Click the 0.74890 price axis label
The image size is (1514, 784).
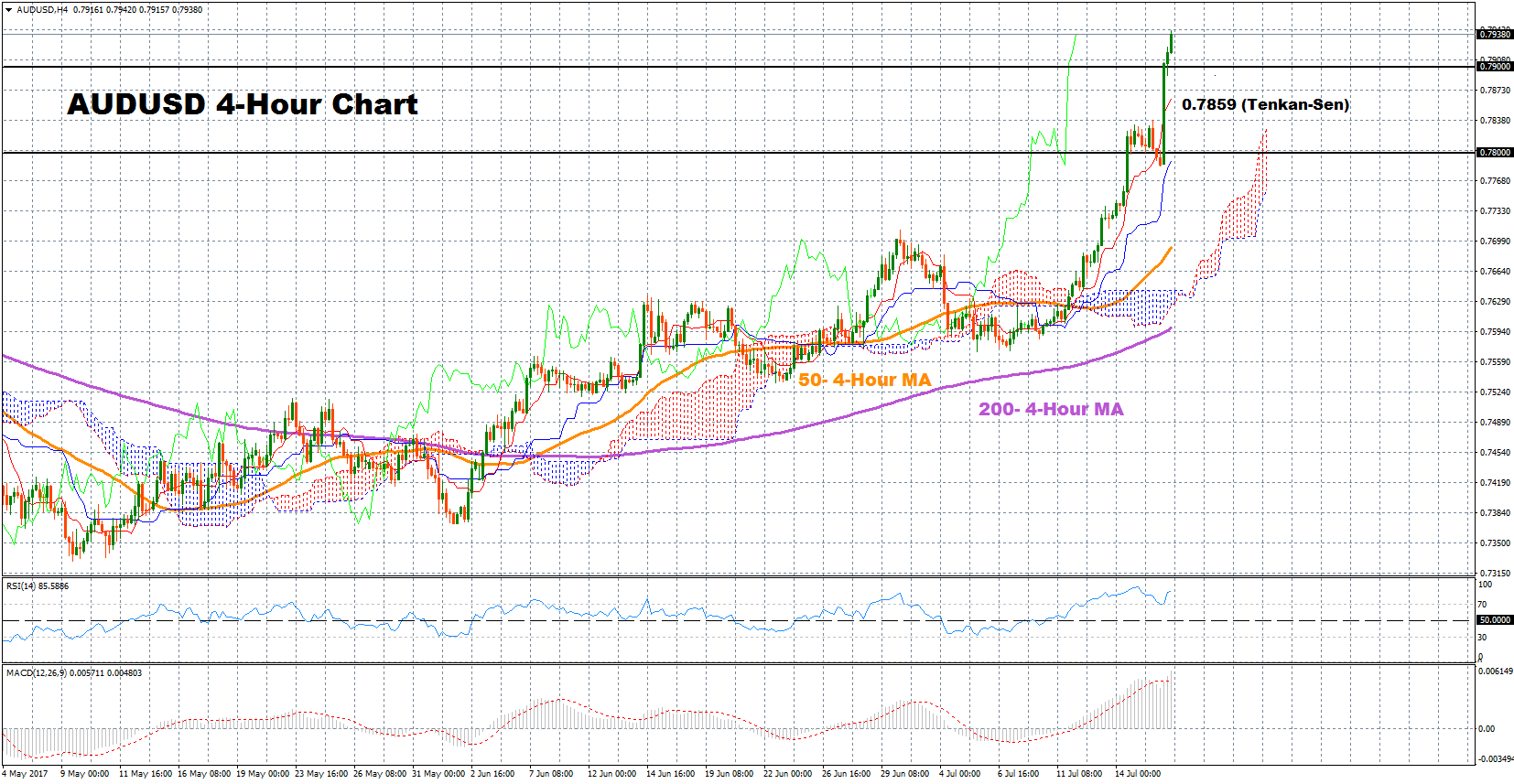pos(1495,423)
